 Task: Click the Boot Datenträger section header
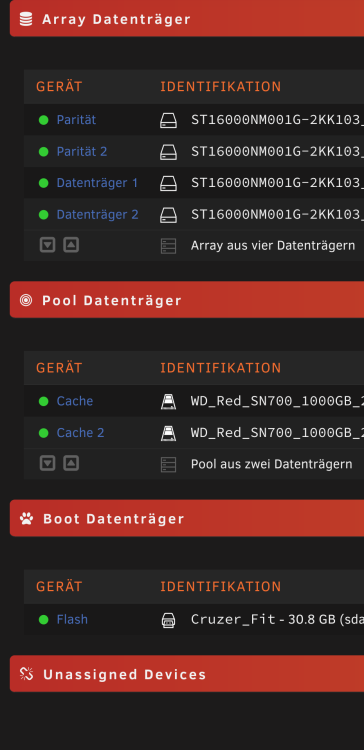(x=187, y=518)
